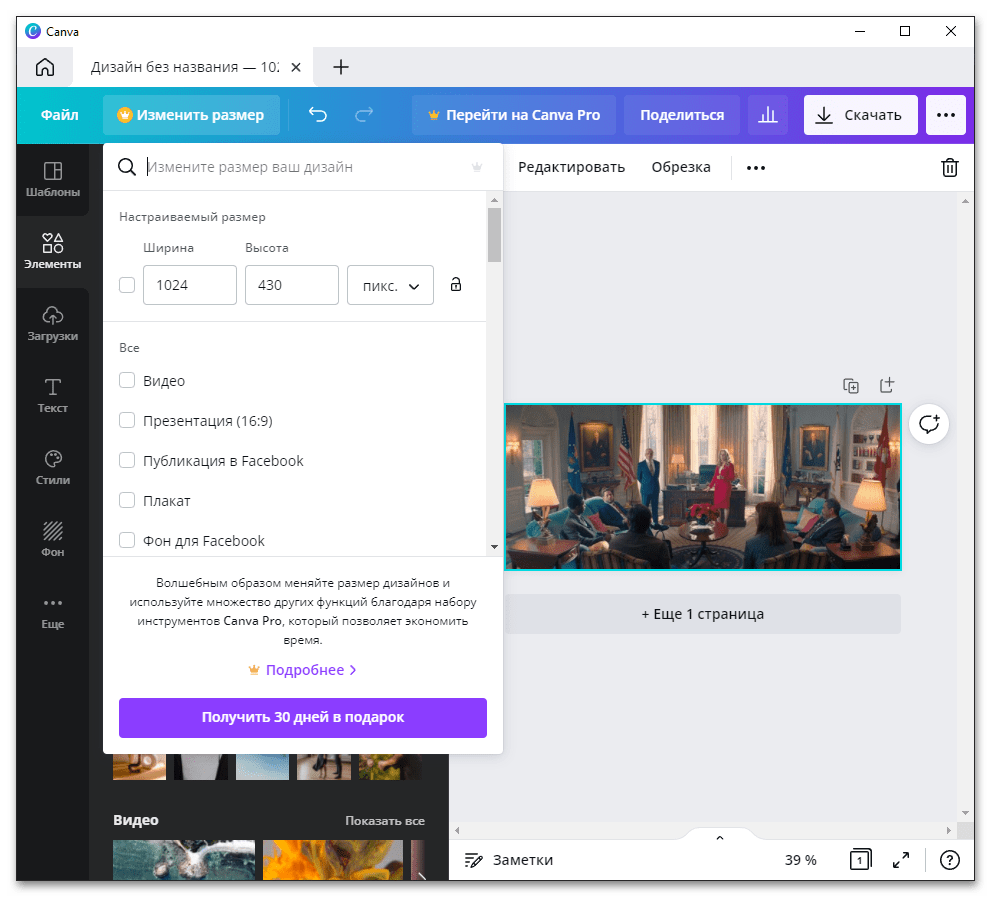Screen dimensions: 991x897
Task: Click the canvas scroll-left arrow
Action: click(457, 830)
